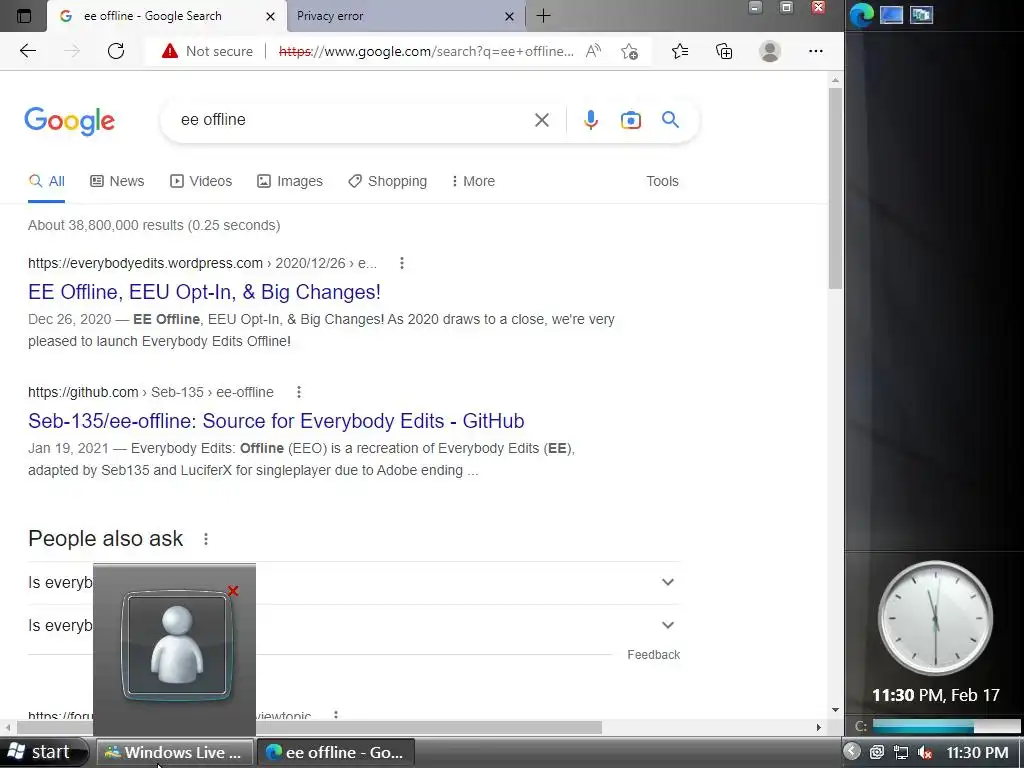Go back using the back arrow
Image resolution: width=1024 pixels, height=768 pixels.
27,51
